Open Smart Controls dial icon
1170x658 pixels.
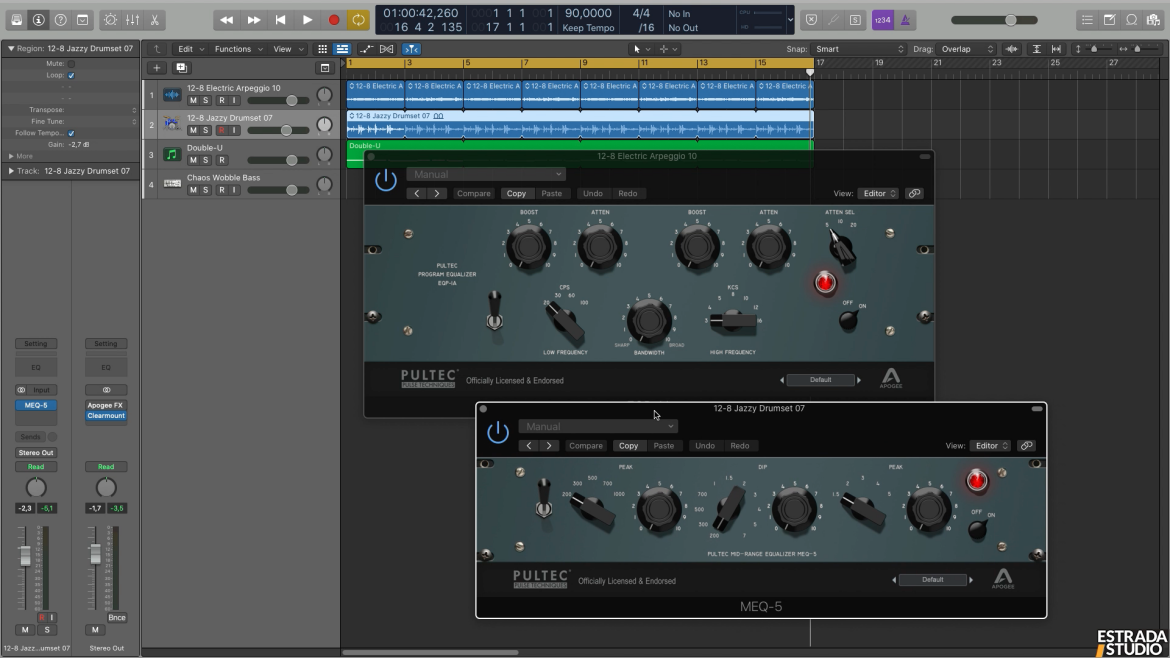pos(110,20)
